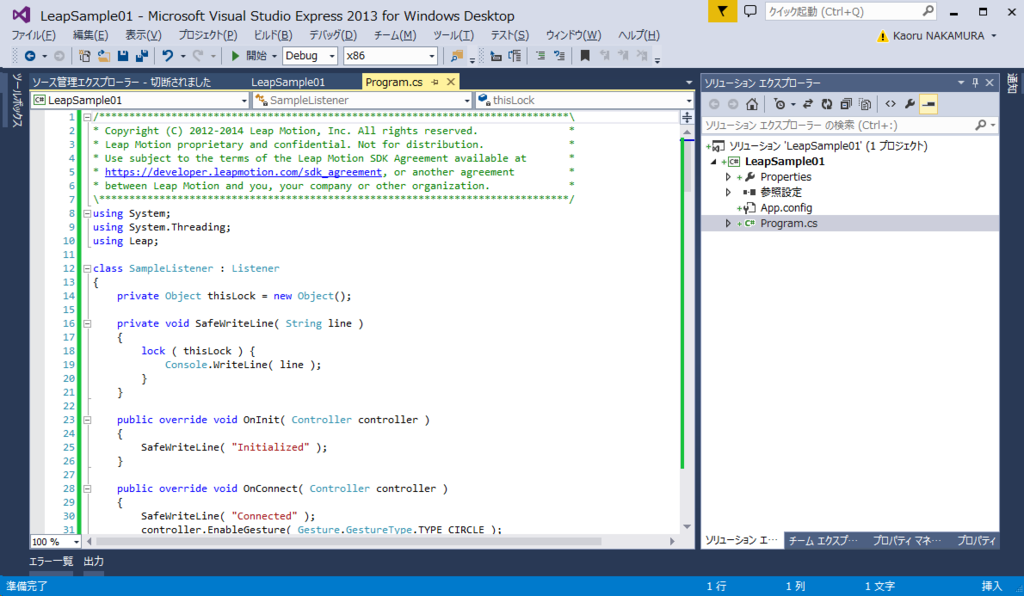Open Properties via the wrench icon
The image size is (1024, 596).
tap(909, 104)
